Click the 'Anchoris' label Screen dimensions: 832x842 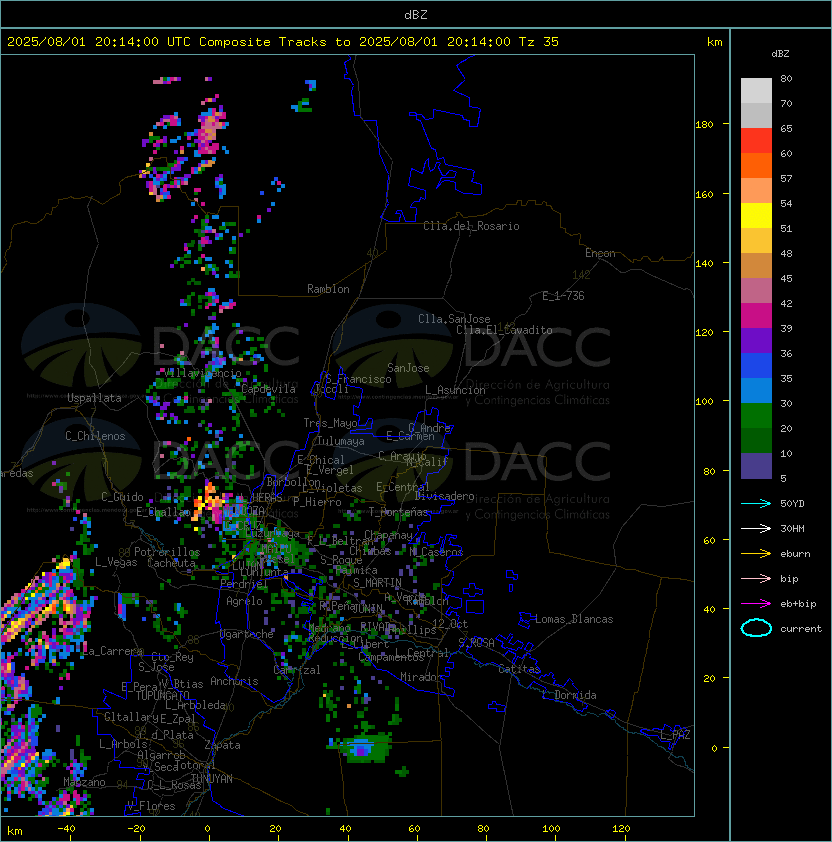click(234, 681)
